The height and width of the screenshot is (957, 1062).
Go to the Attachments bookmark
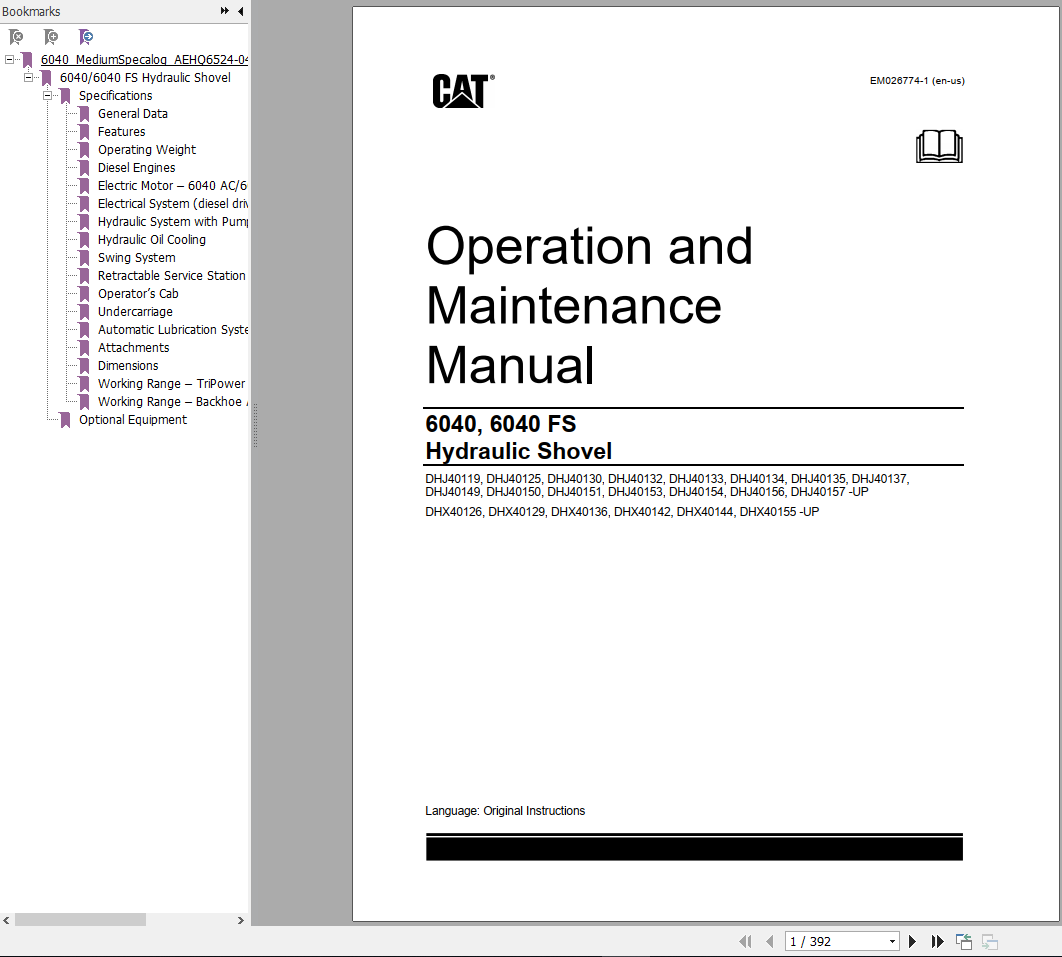(133, 347)
